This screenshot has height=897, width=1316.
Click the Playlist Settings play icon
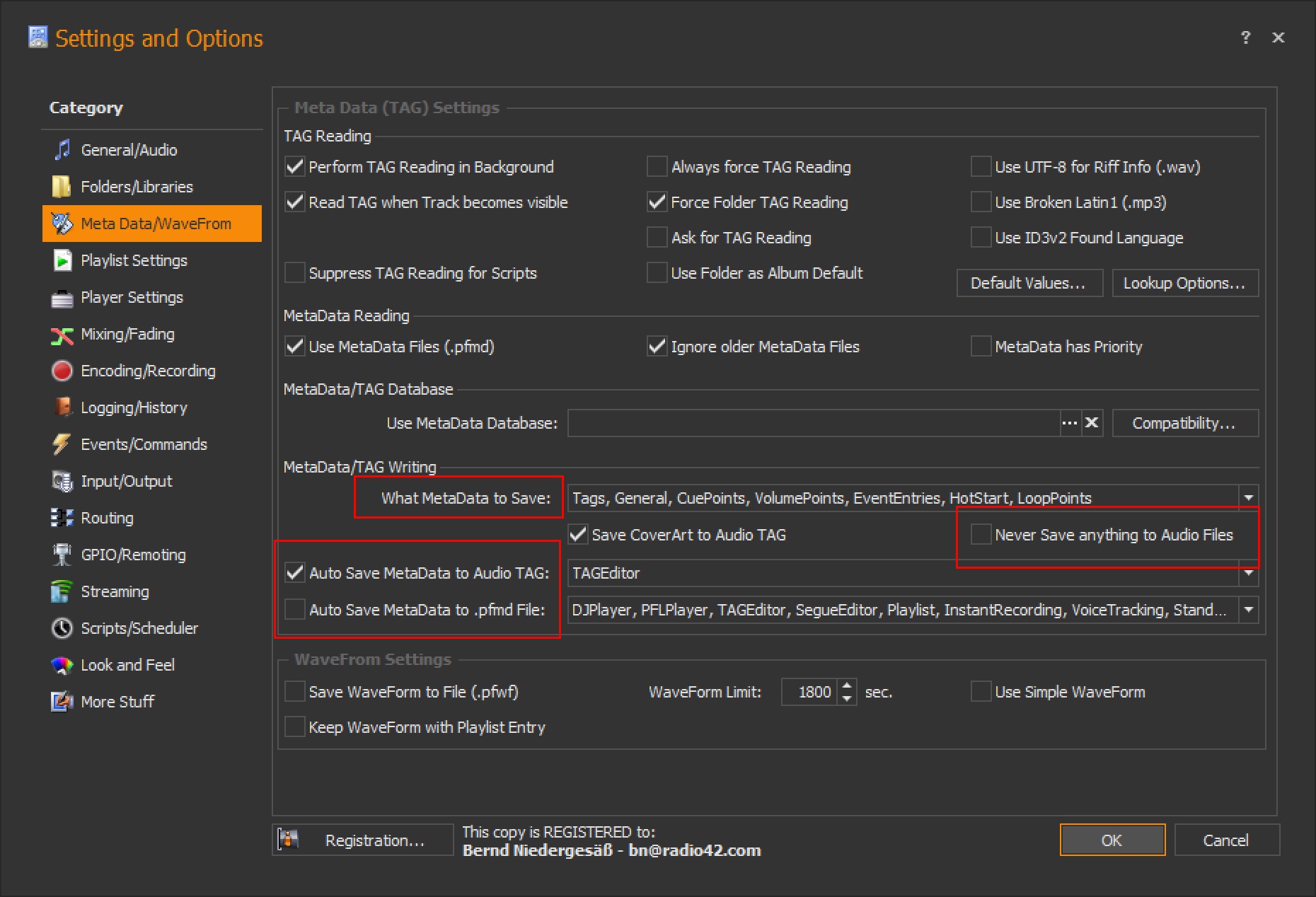62,260
